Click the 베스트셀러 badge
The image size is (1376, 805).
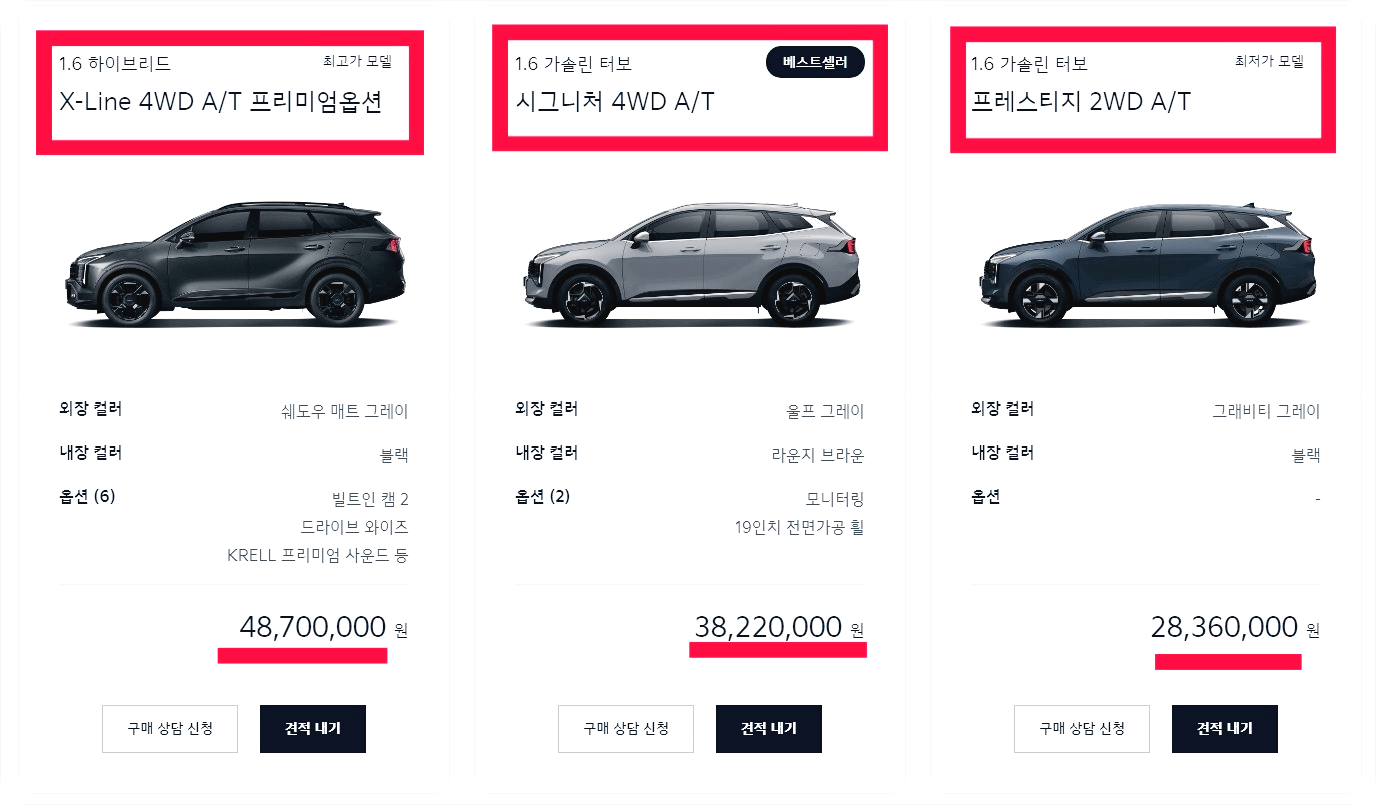point(814,61)
